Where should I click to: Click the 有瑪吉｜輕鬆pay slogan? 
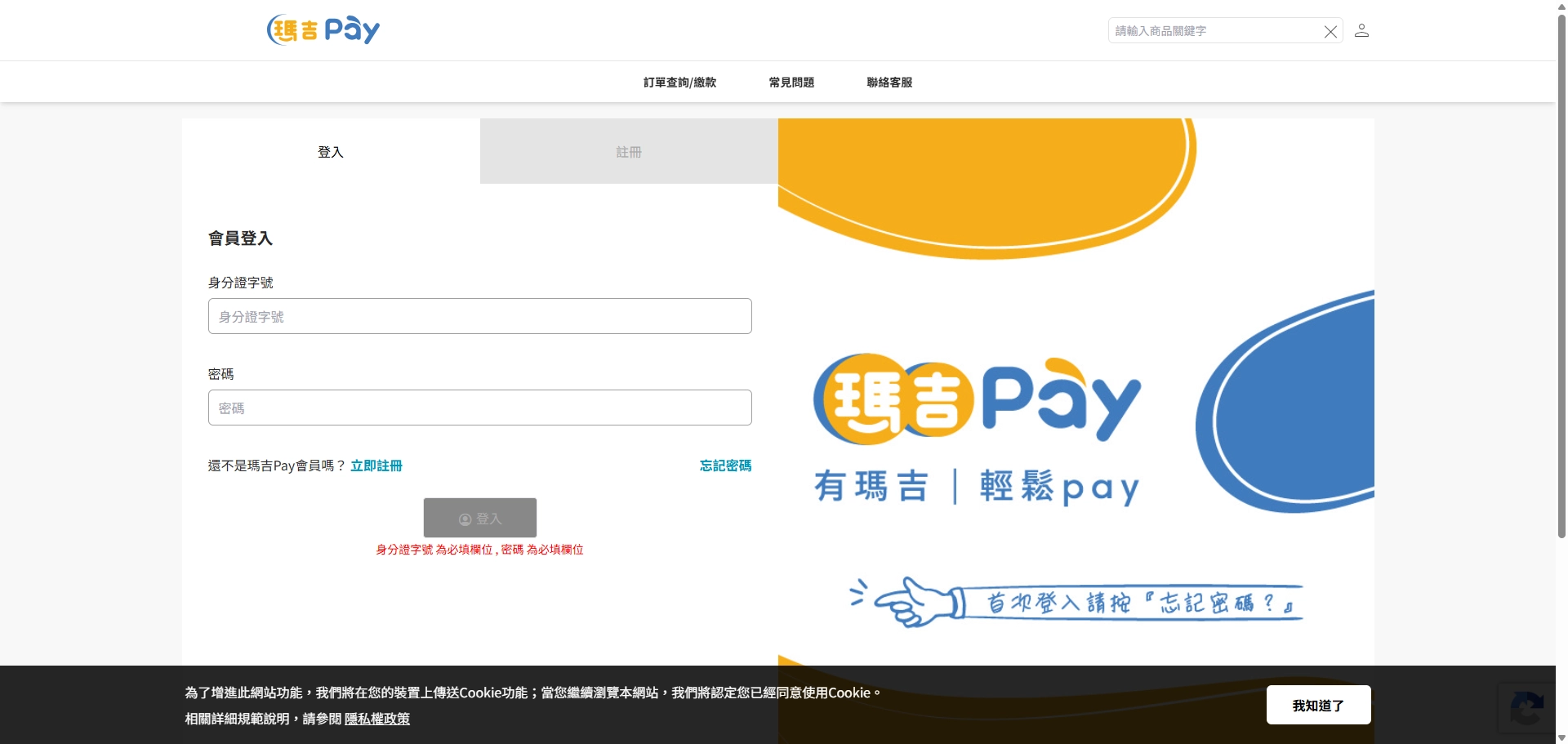tap(977, 487)
